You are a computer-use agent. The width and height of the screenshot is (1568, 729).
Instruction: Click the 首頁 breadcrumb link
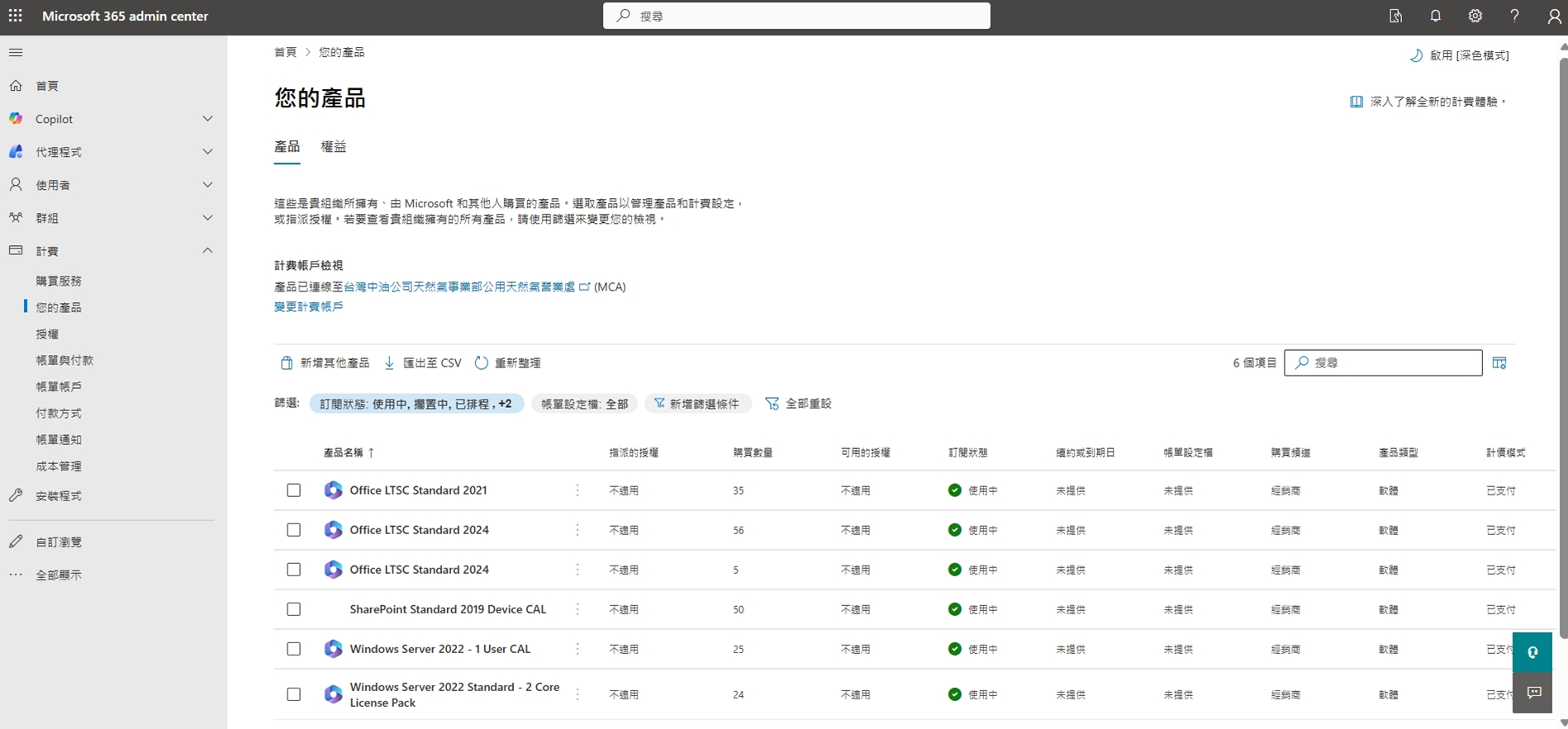click(285, 52)
